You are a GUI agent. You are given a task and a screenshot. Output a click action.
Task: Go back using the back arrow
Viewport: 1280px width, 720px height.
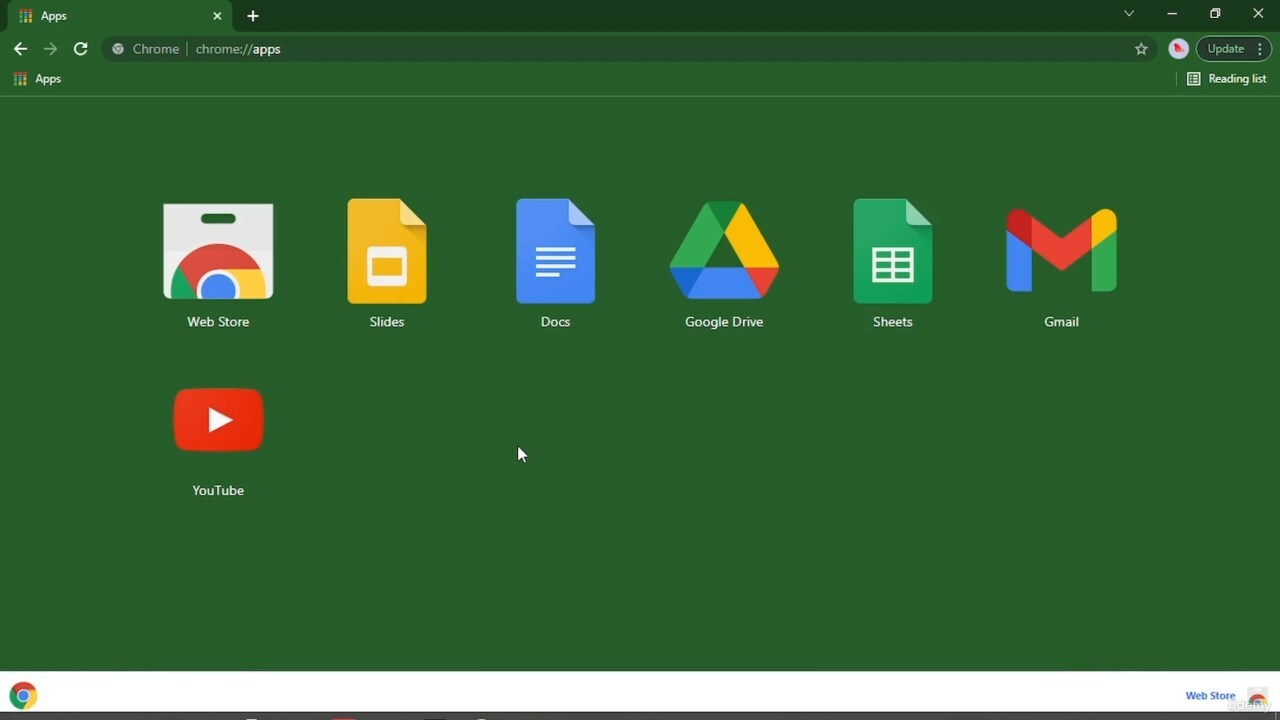20,49
